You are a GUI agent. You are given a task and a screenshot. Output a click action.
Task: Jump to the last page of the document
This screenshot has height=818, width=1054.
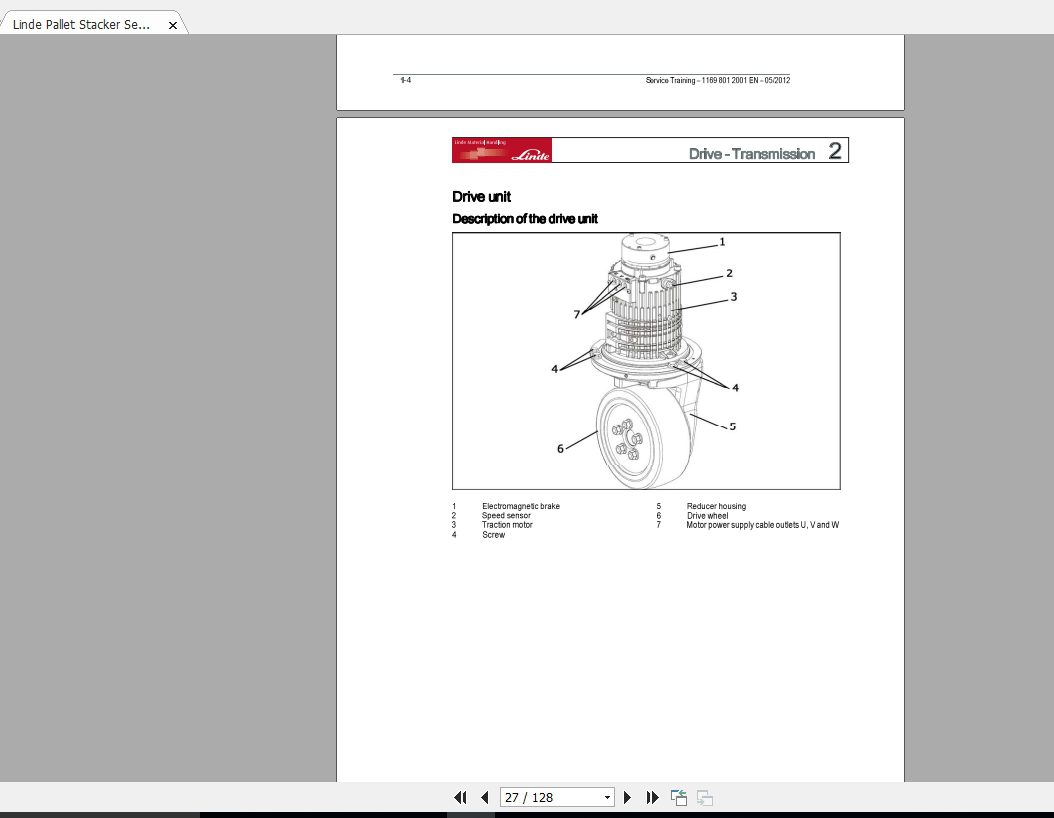[x=652, y=797]
